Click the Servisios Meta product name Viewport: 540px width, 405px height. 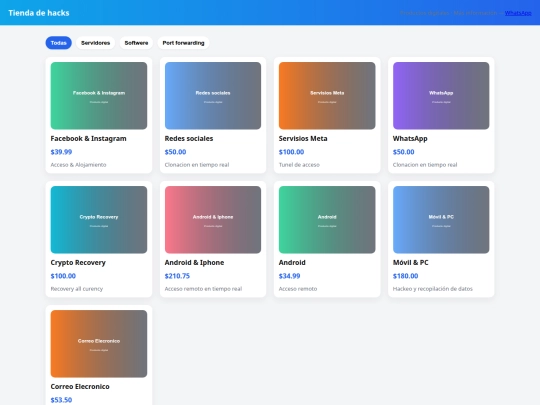303,138
